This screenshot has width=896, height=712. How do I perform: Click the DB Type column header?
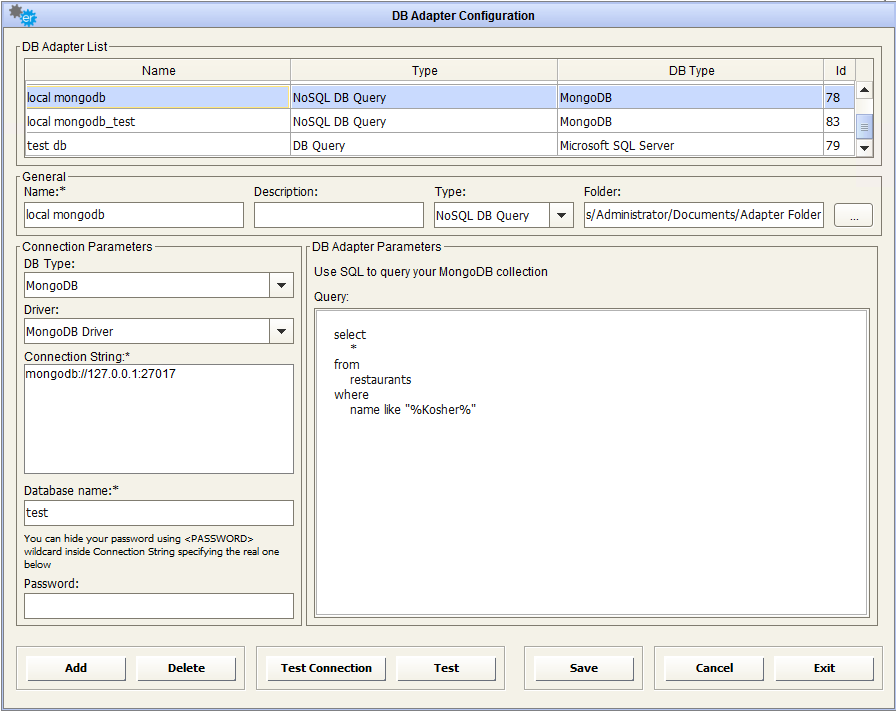[x=691, y=71]
